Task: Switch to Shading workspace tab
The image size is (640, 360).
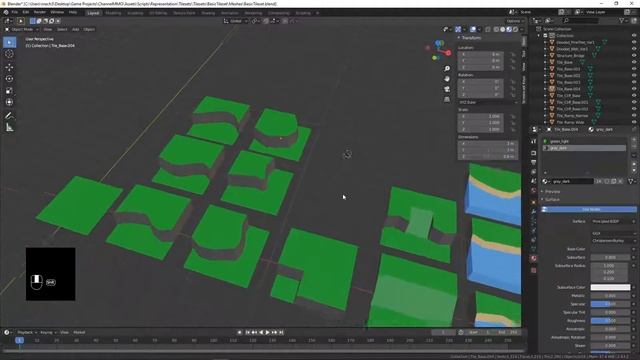Action: pos(208,13)
